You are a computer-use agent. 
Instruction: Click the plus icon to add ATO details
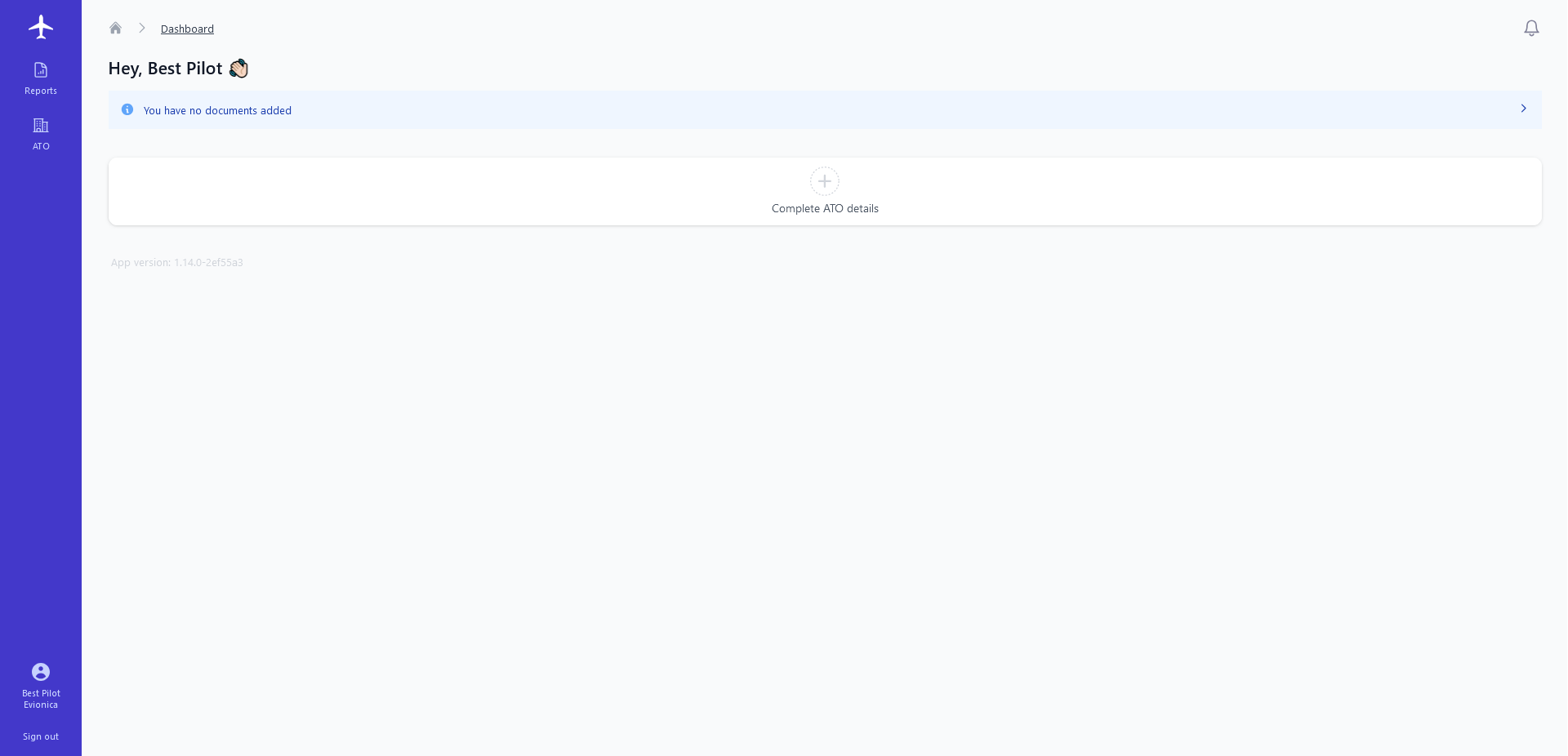point(825,181)
